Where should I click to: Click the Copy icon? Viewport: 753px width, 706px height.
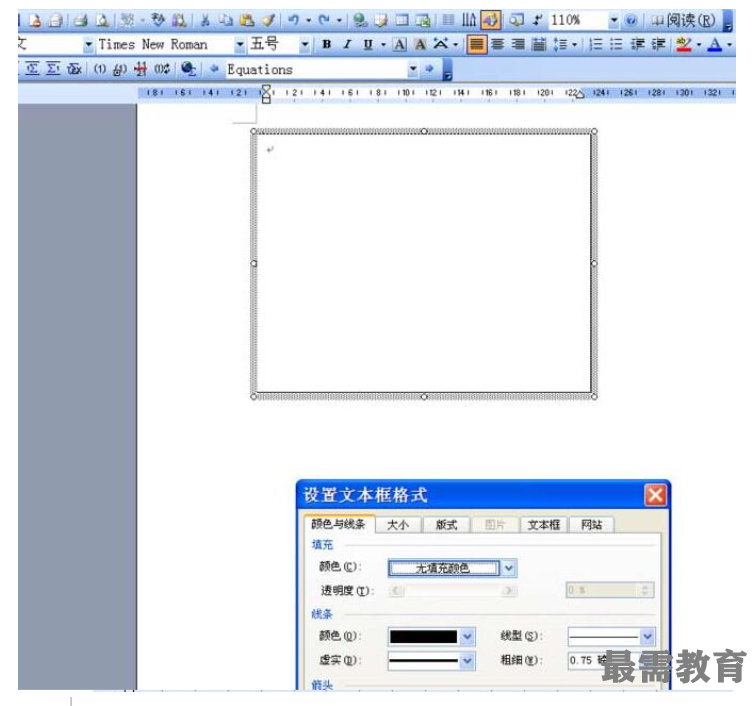click(225, 20)
